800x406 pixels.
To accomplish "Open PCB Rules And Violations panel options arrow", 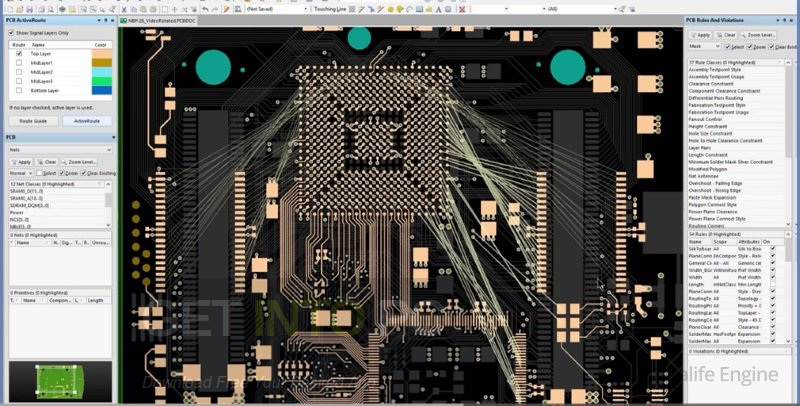I will 778,20.
